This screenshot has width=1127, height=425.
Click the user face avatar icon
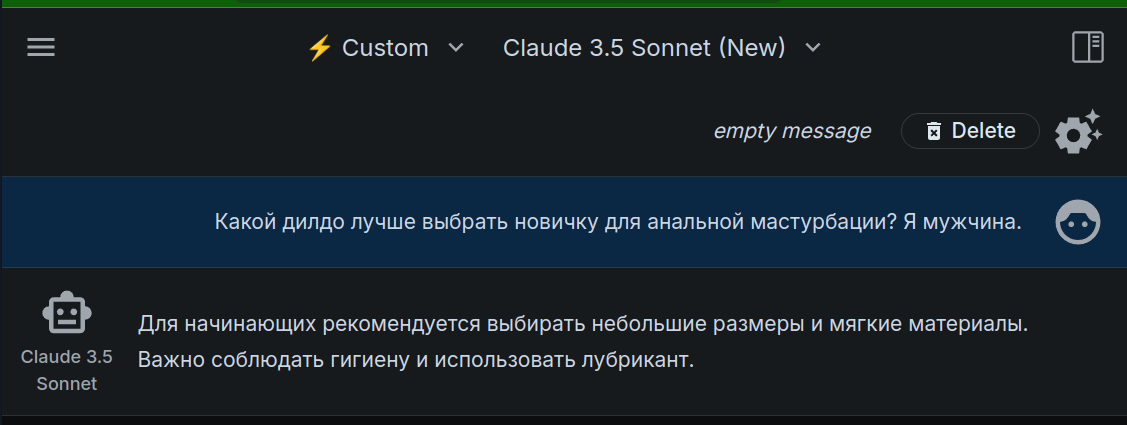click(1077, 222)
